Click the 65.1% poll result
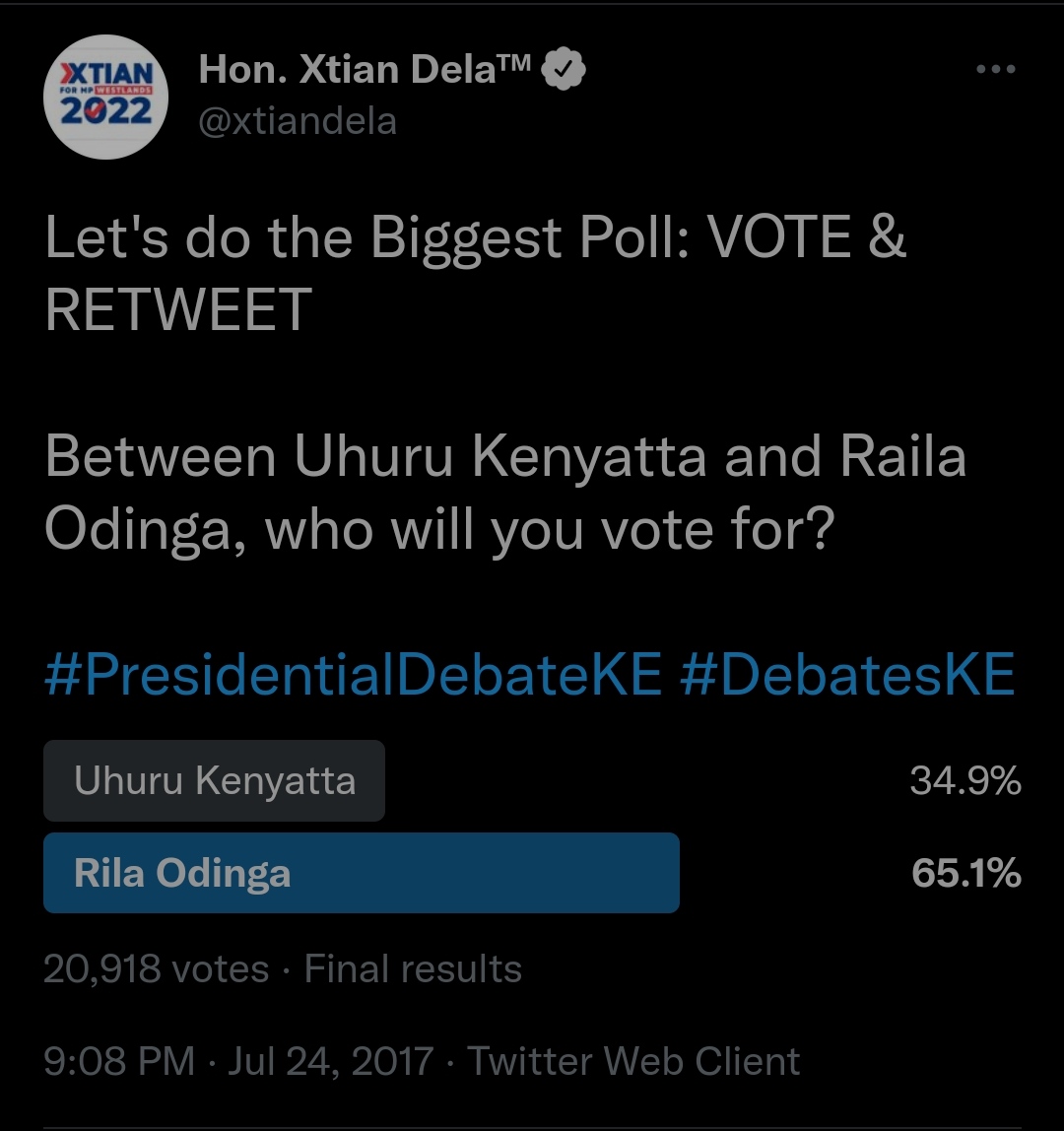 tap(965, 873)
